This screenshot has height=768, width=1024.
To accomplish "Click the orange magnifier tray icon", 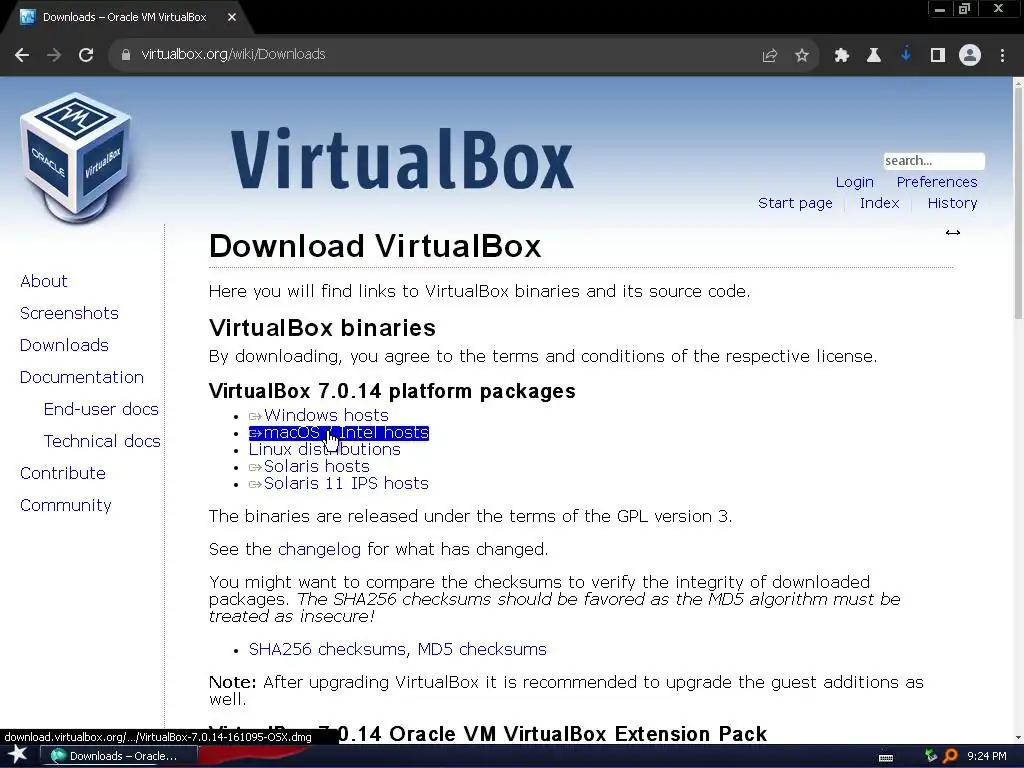I will [x=950, y=756].
